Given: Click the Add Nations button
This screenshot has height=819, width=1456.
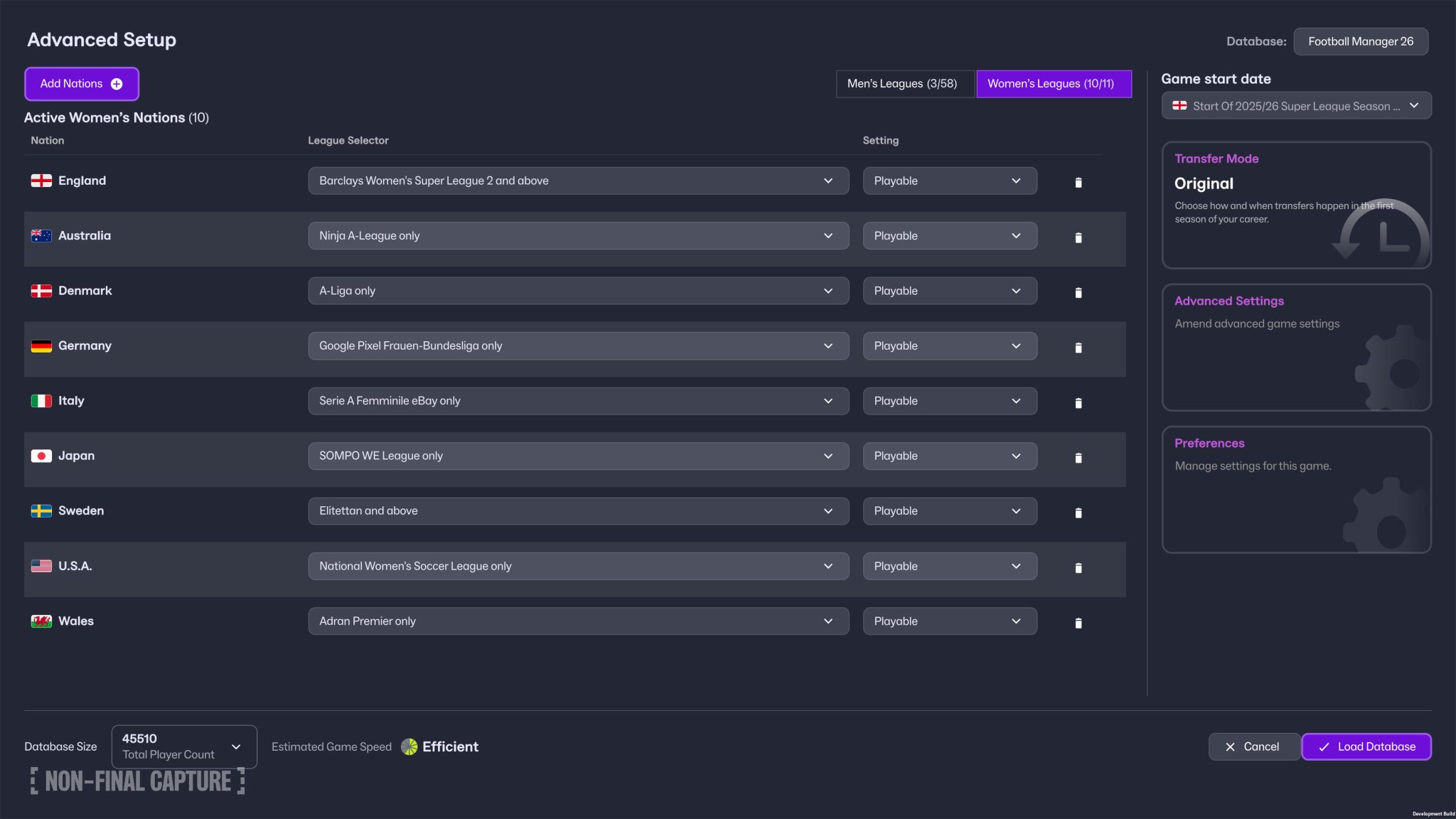Looking at the screenshot, I should pyautogui.click(x=81, y=83).
